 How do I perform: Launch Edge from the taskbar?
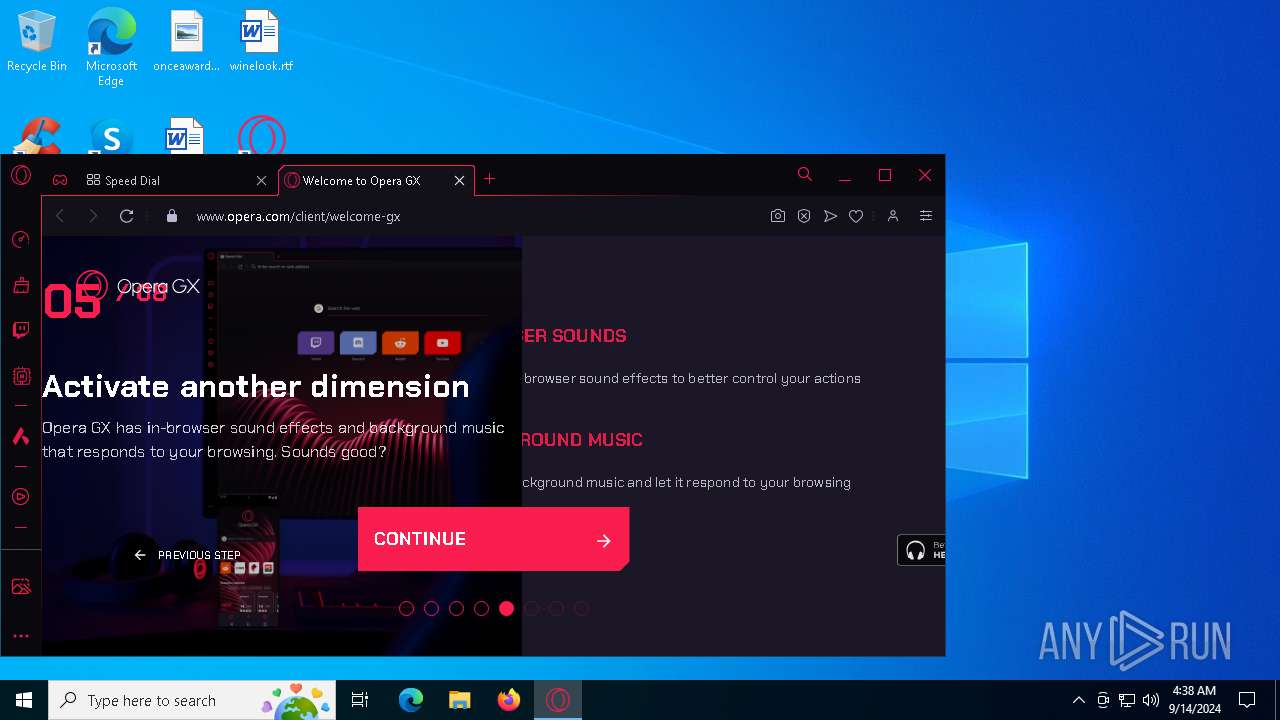[x=411, y=700]
